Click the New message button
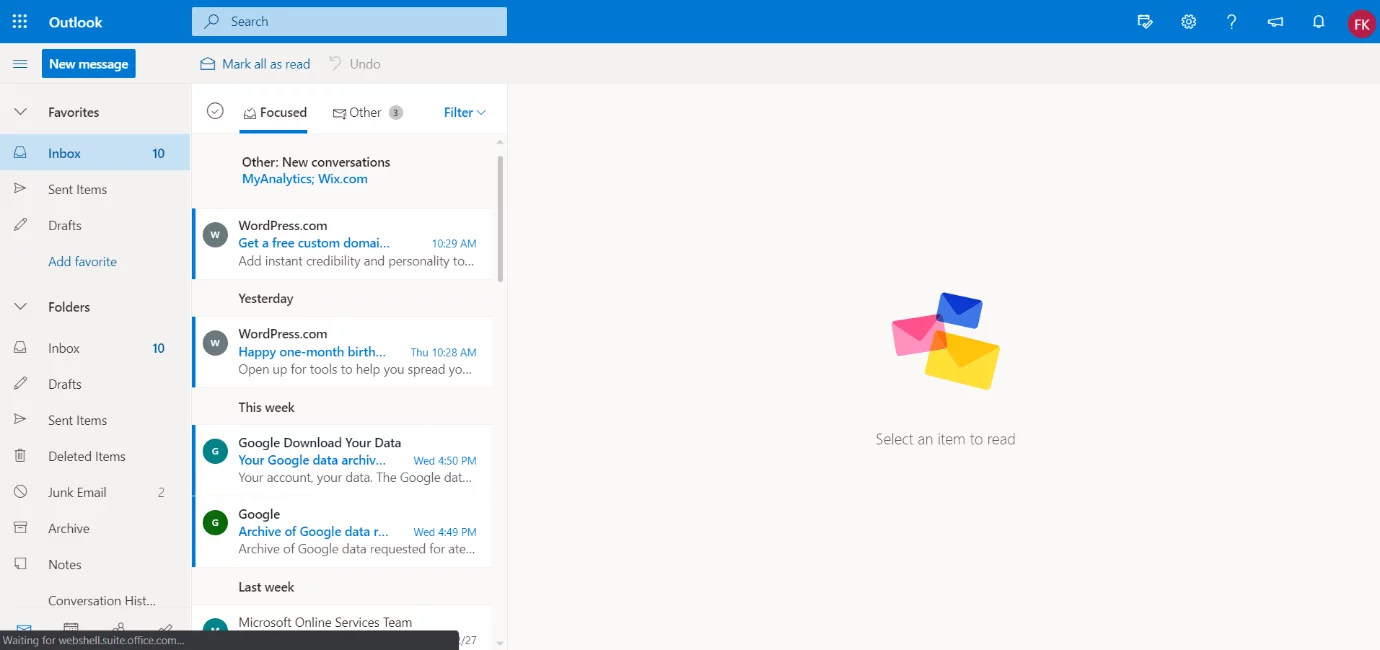This screenshot has height=650, width=1380. tap(89, 64)
